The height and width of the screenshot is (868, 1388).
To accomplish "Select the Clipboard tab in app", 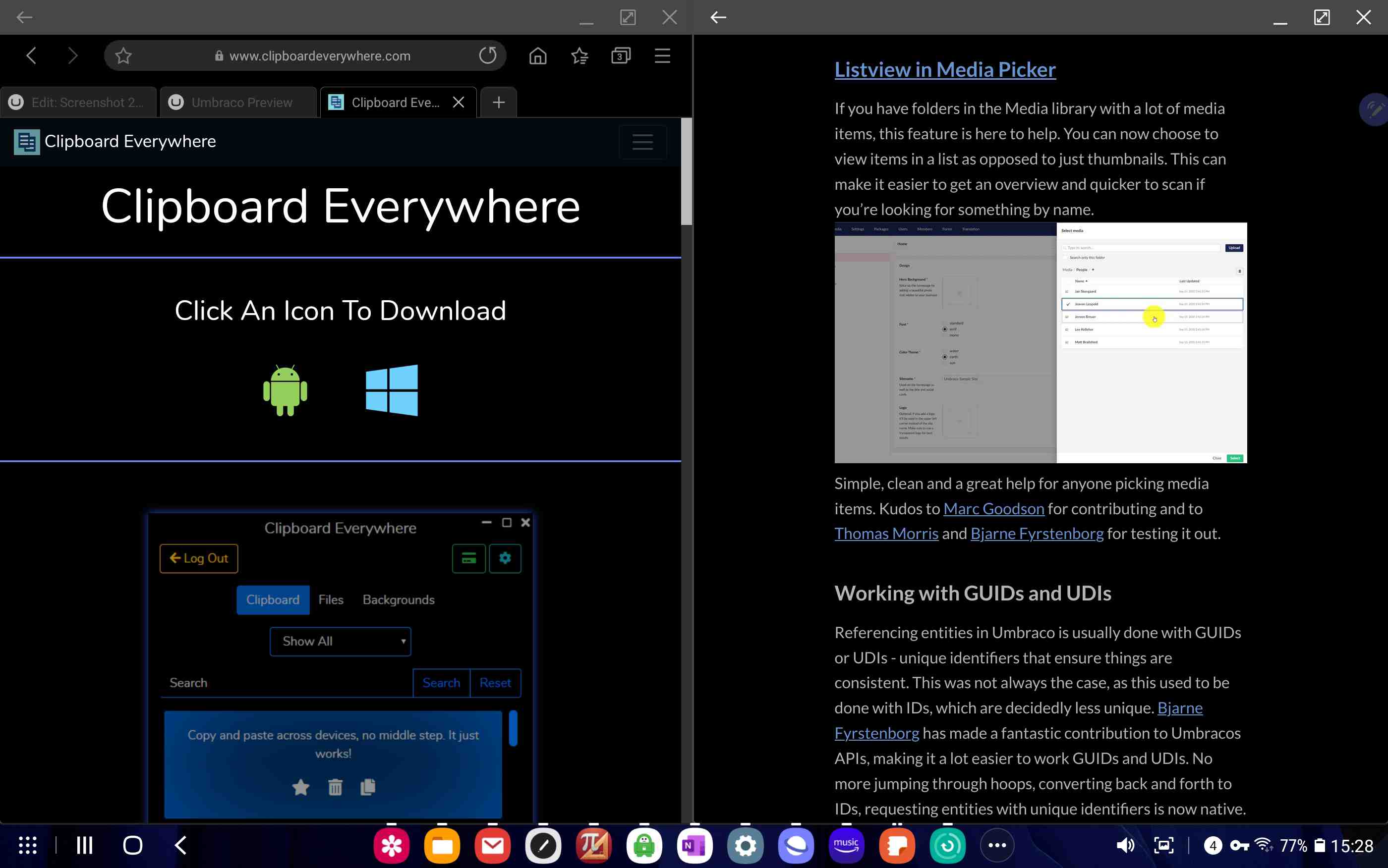I will click(x=273, y=599).
